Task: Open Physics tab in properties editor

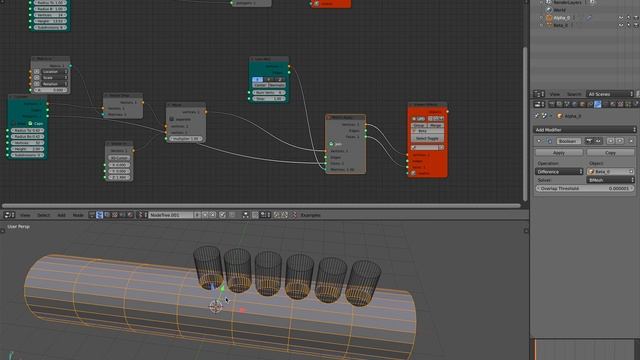Action: tap(636, 105)
